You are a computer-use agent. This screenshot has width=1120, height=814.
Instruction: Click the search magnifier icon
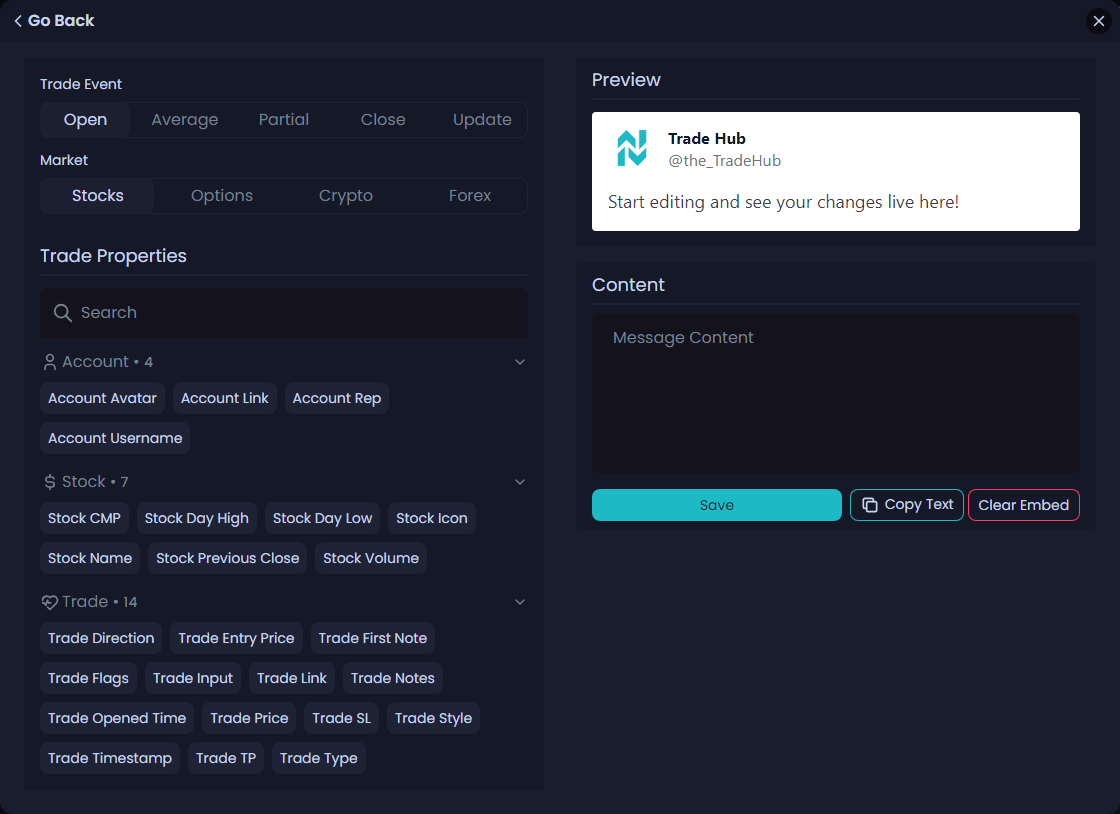pyautogui.click(x=62, y=313)
